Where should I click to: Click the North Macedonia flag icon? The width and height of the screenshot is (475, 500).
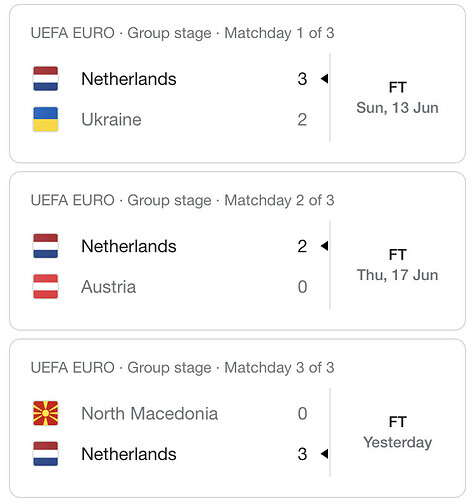(46, 413)
